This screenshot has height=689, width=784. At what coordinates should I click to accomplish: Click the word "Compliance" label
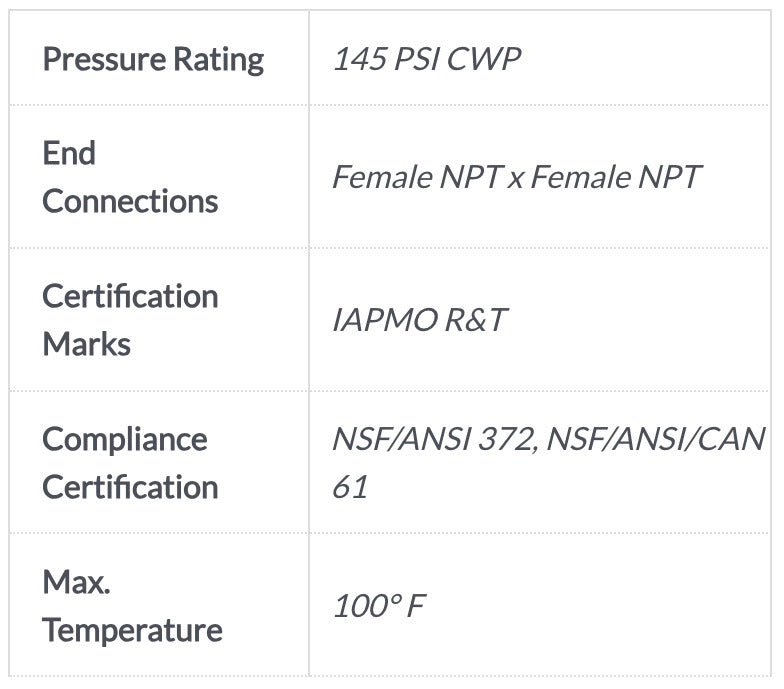(x=124, y=439)
